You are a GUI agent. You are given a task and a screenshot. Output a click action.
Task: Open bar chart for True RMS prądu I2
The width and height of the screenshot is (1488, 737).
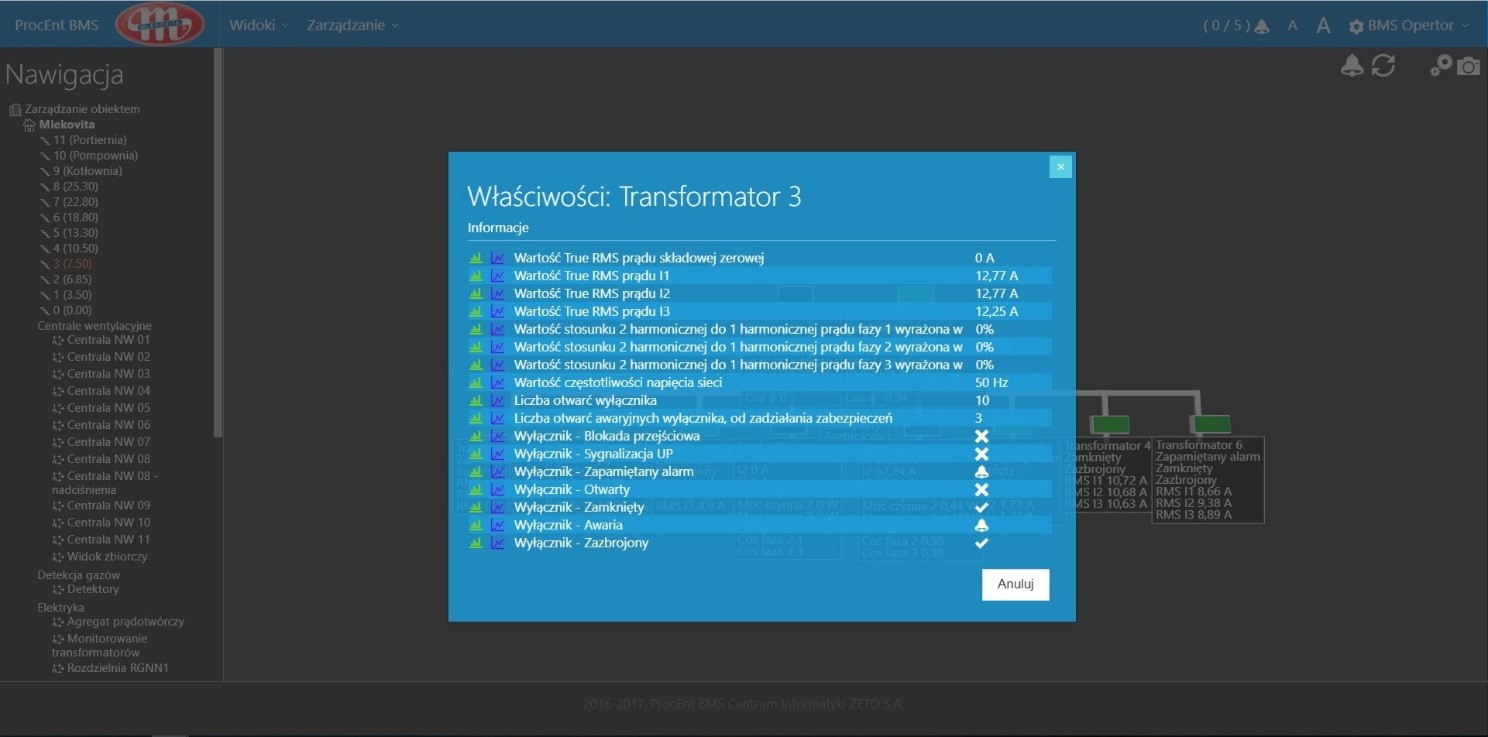pyautogui.click(x=476, y=294)
